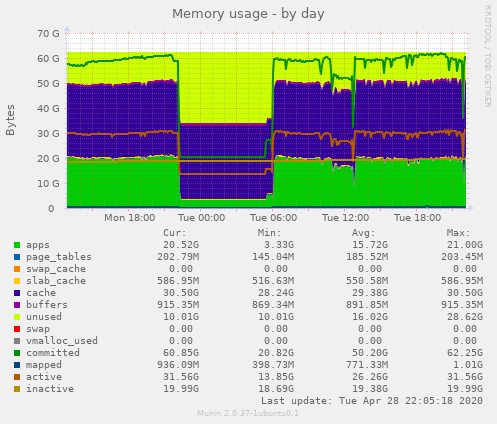The height and width of the screenshot is (424, 497).
Task: Click the inactive legend color swatch
Action: pyautogui.click(x=17, y=389)
